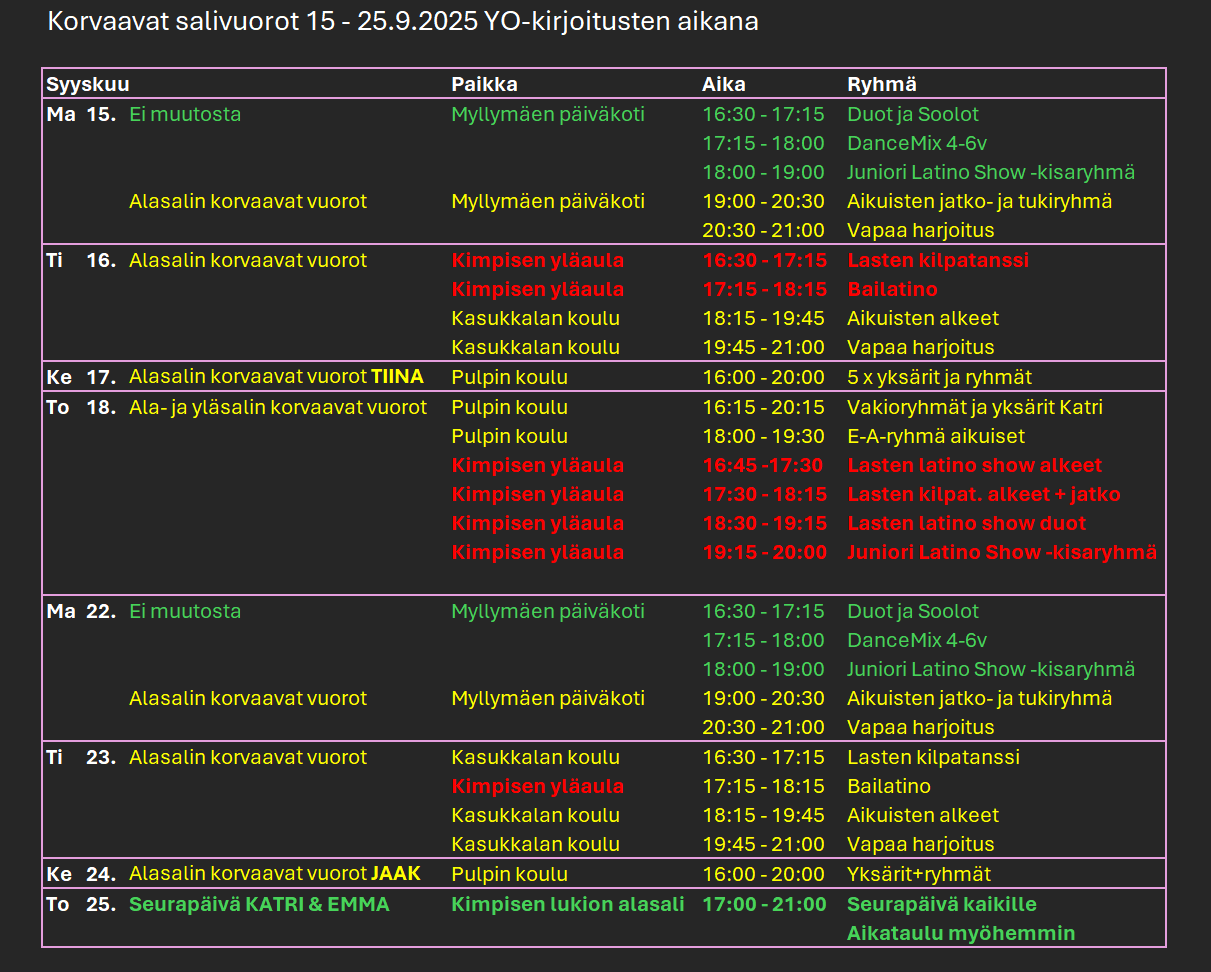Click the red 'Lasten latino show duot'
This screenshot has height=972, width=1211.
967,523
